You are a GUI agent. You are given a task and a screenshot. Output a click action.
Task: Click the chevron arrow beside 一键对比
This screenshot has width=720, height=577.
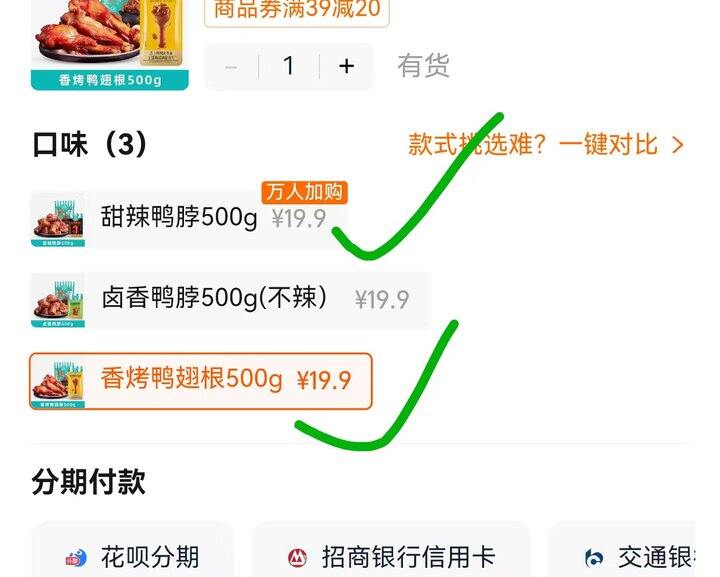click(x=678, y=146)
